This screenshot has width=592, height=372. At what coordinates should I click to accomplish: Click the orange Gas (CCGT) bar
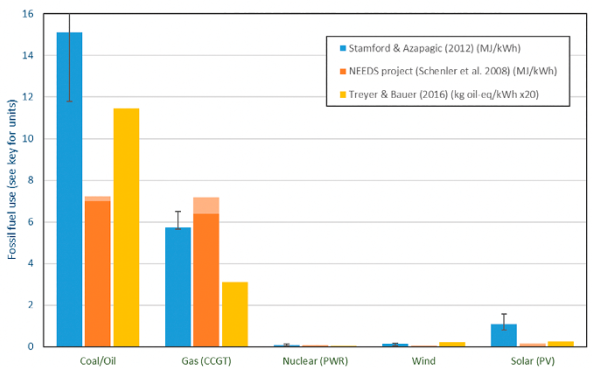(206, 272)
